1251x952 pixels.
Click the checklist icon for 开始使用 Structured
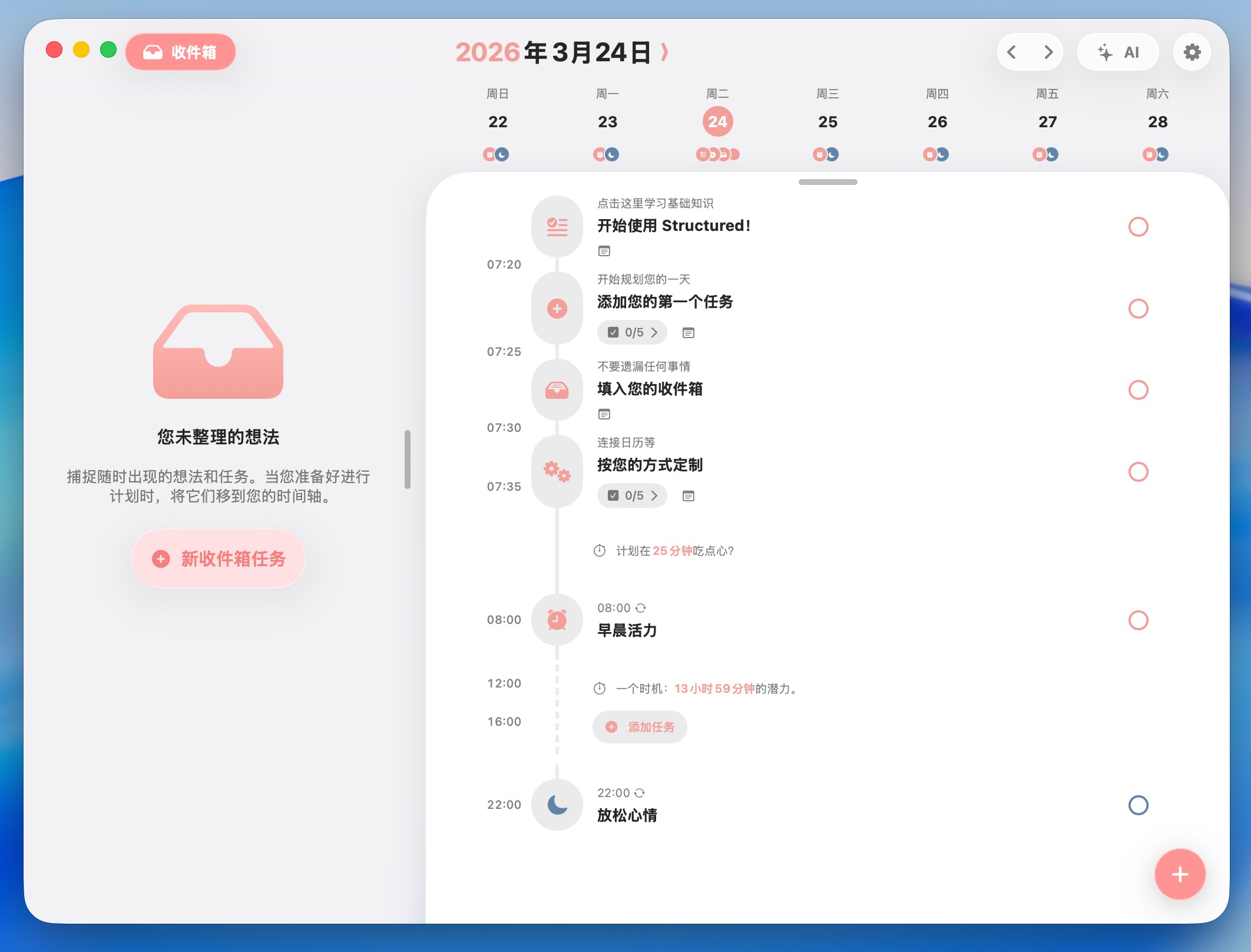(x=557, y=226)
